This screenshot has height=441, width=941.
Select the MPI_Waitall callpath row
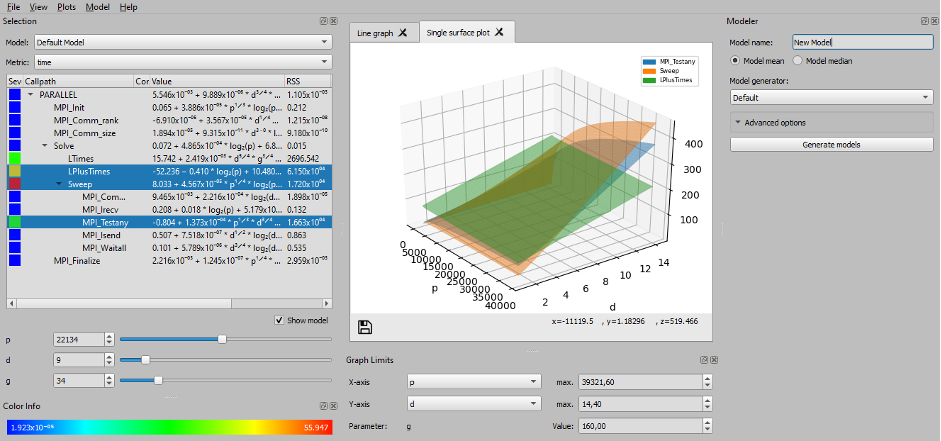point(169,248)
